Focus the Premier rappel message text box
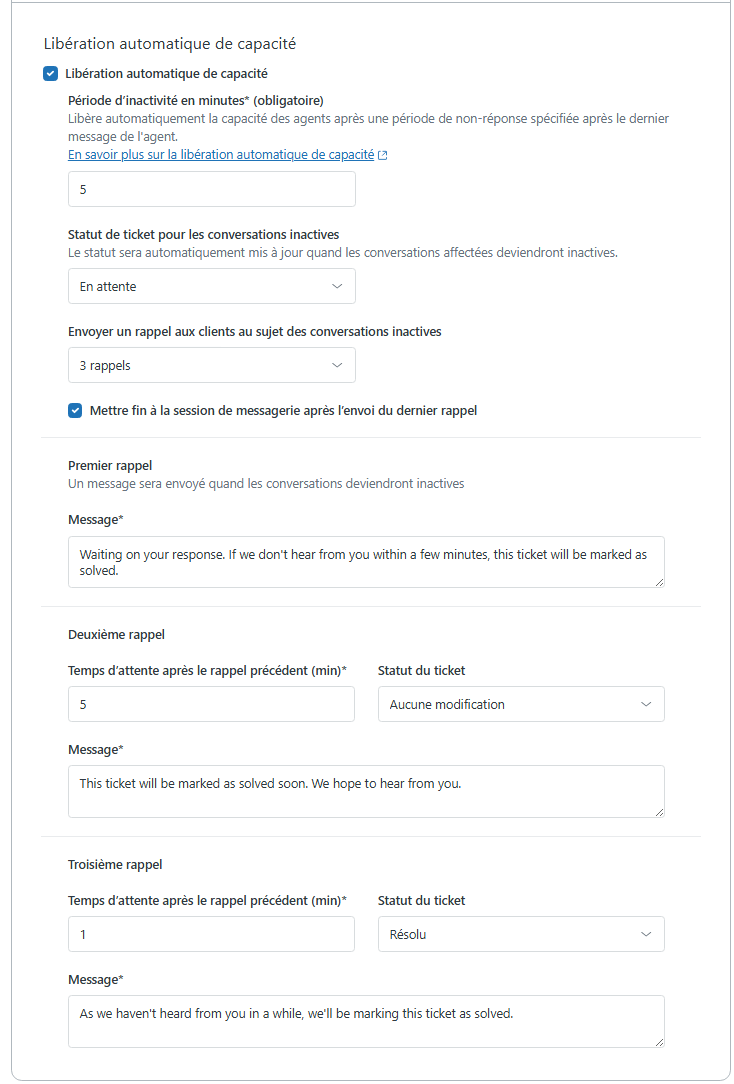This screenshot has width=734, height=1084. click(365, 562)
